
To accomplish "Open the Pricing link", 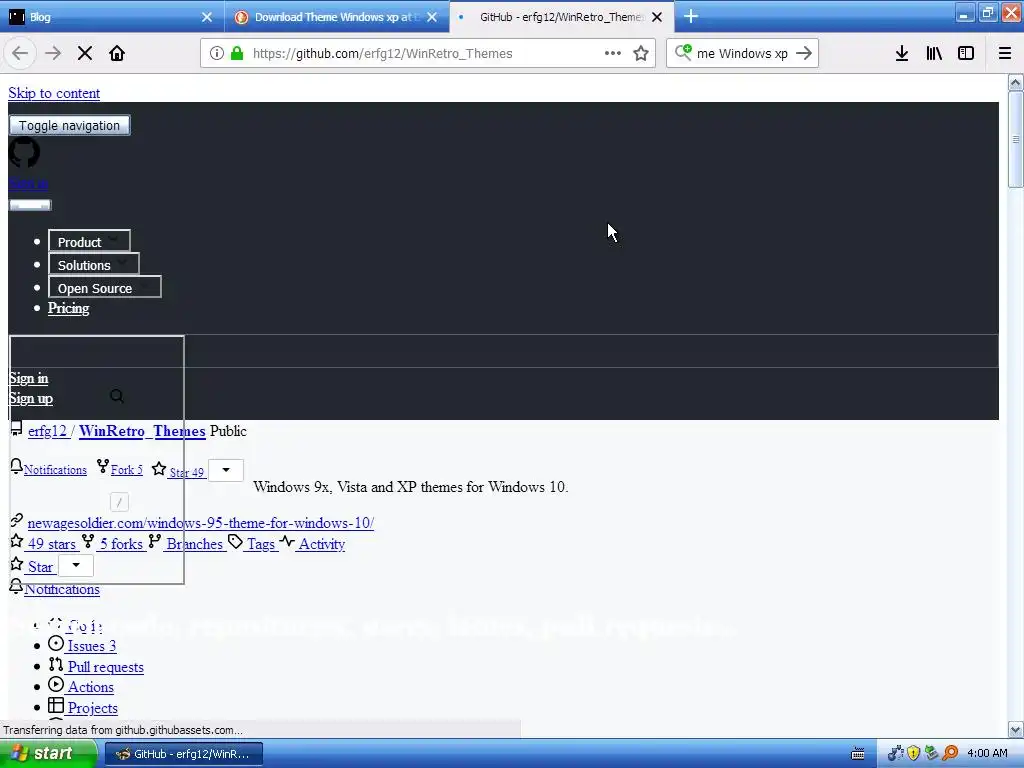I will 69,308.
